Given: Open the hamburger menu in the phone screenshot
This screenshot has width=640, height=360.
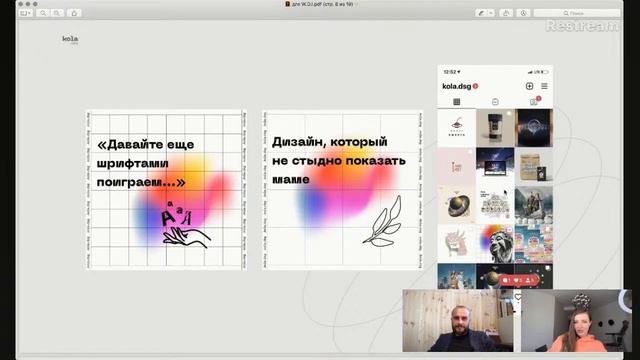Looking at the screenshot, I should coord(544,86).
